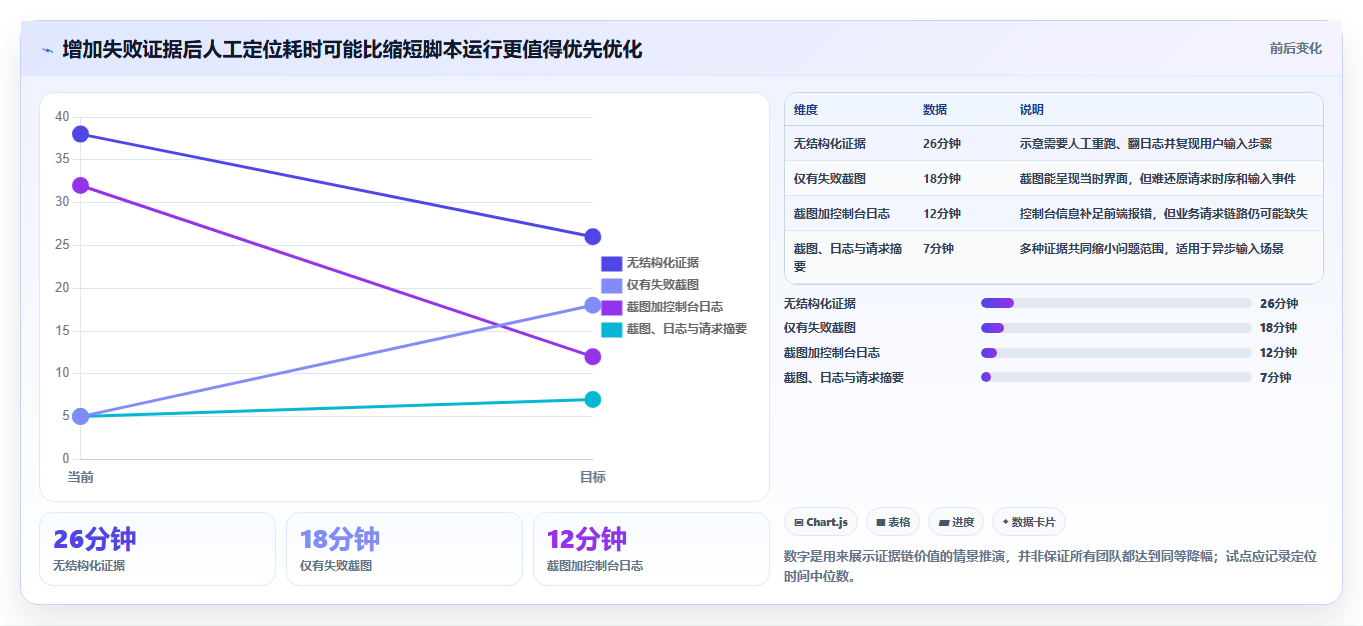The image size is (1363, 626).
Task: Click the 仅有失败截图 progress bar
Action: (1116, 328)
